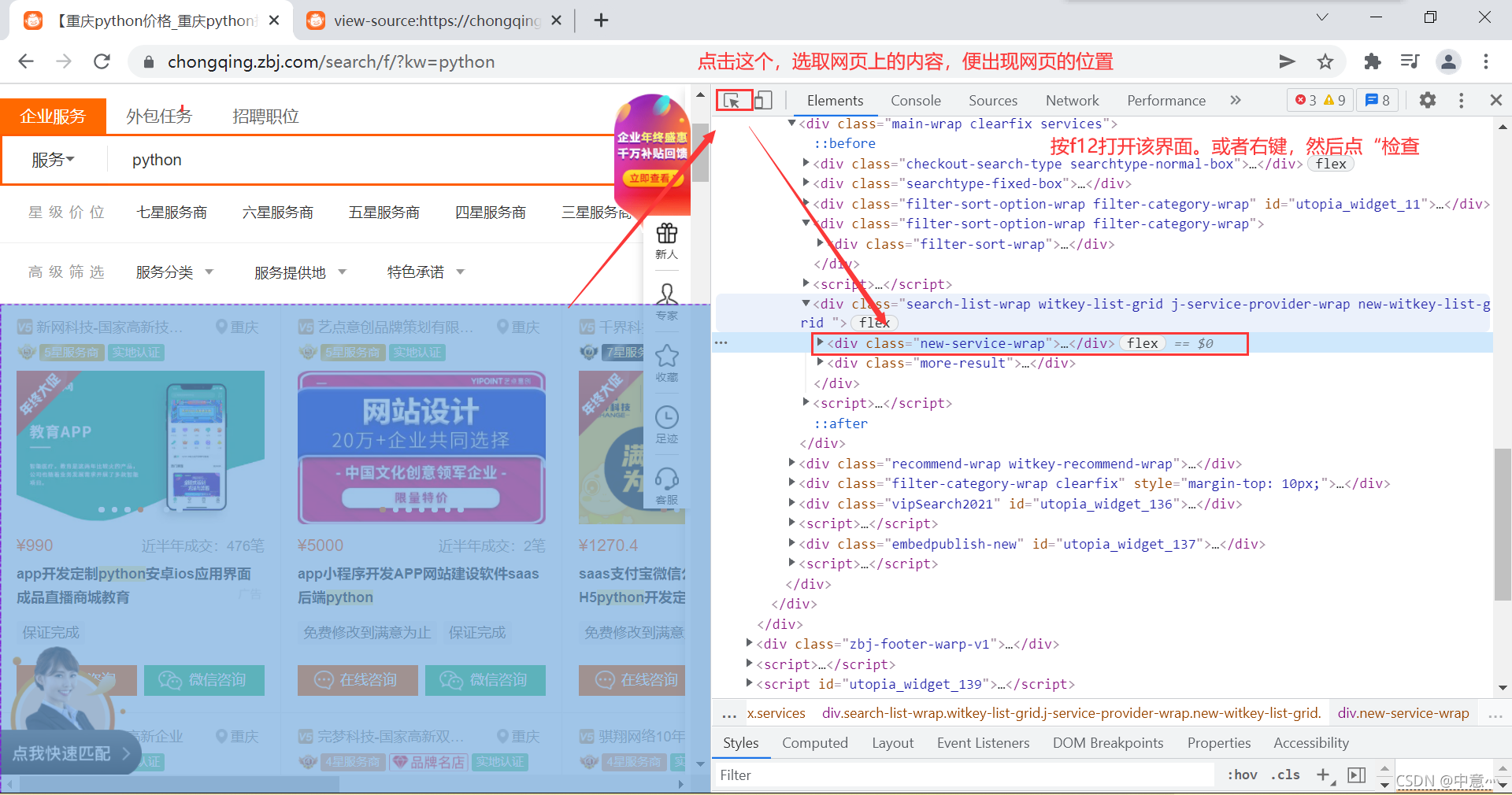This screenshot has height=795, width=1512.
Task: Expand the zbj-footer-warp-v1 div node
Action: [749, 643]
